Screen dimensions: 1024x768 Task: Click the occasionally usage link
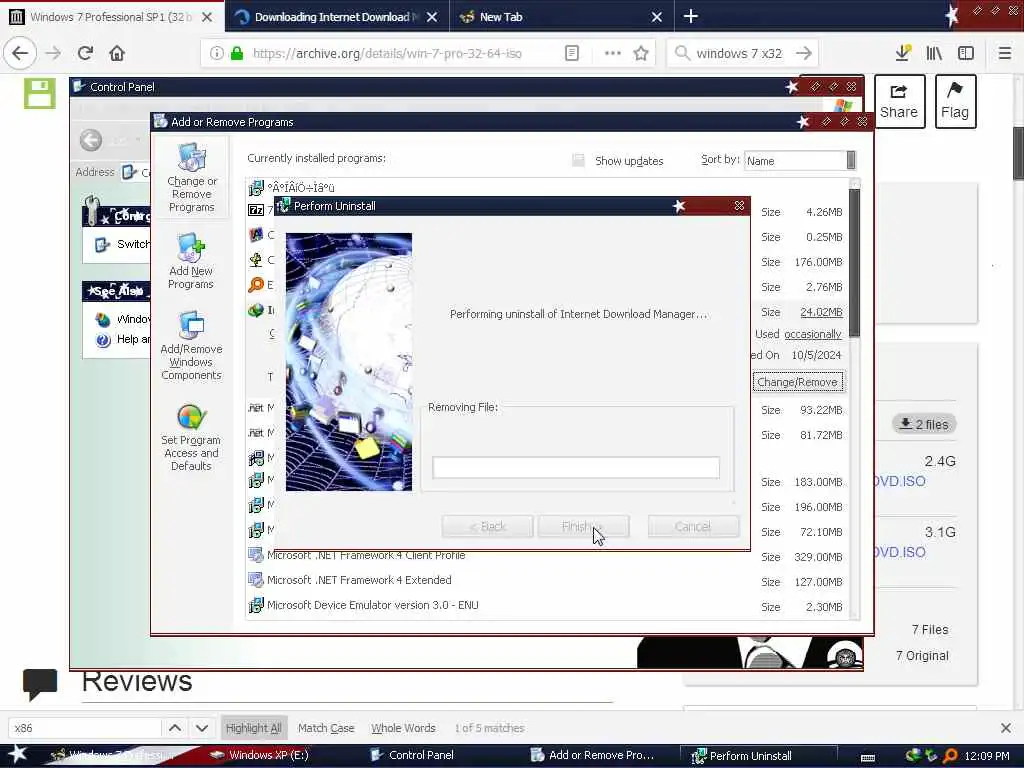pos(812,334)
